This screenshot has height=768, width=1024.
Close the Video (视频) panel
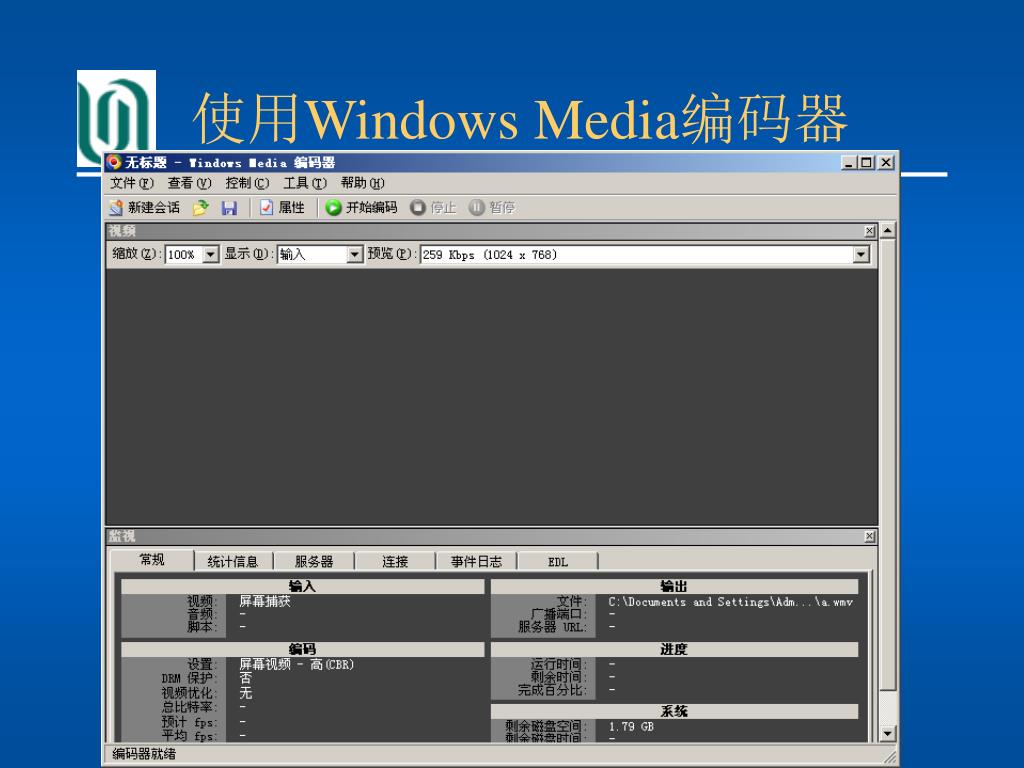click(x=869, y=231)
